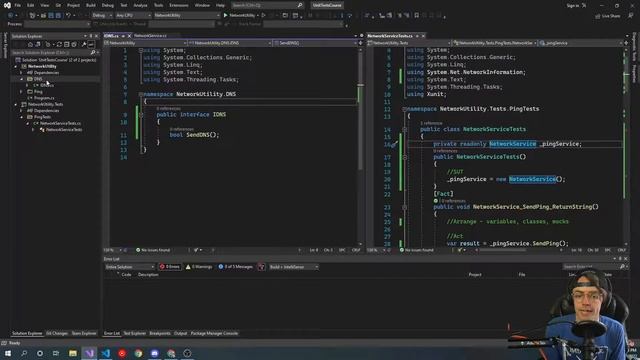Screen dimensions: 640x360
Task: Switch to the Output tab
Action: point(180,333)
